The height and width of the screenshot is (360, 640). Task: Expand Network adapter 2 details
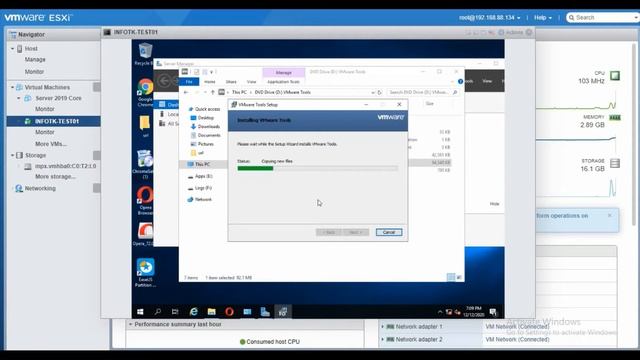[x=382, y=340]
